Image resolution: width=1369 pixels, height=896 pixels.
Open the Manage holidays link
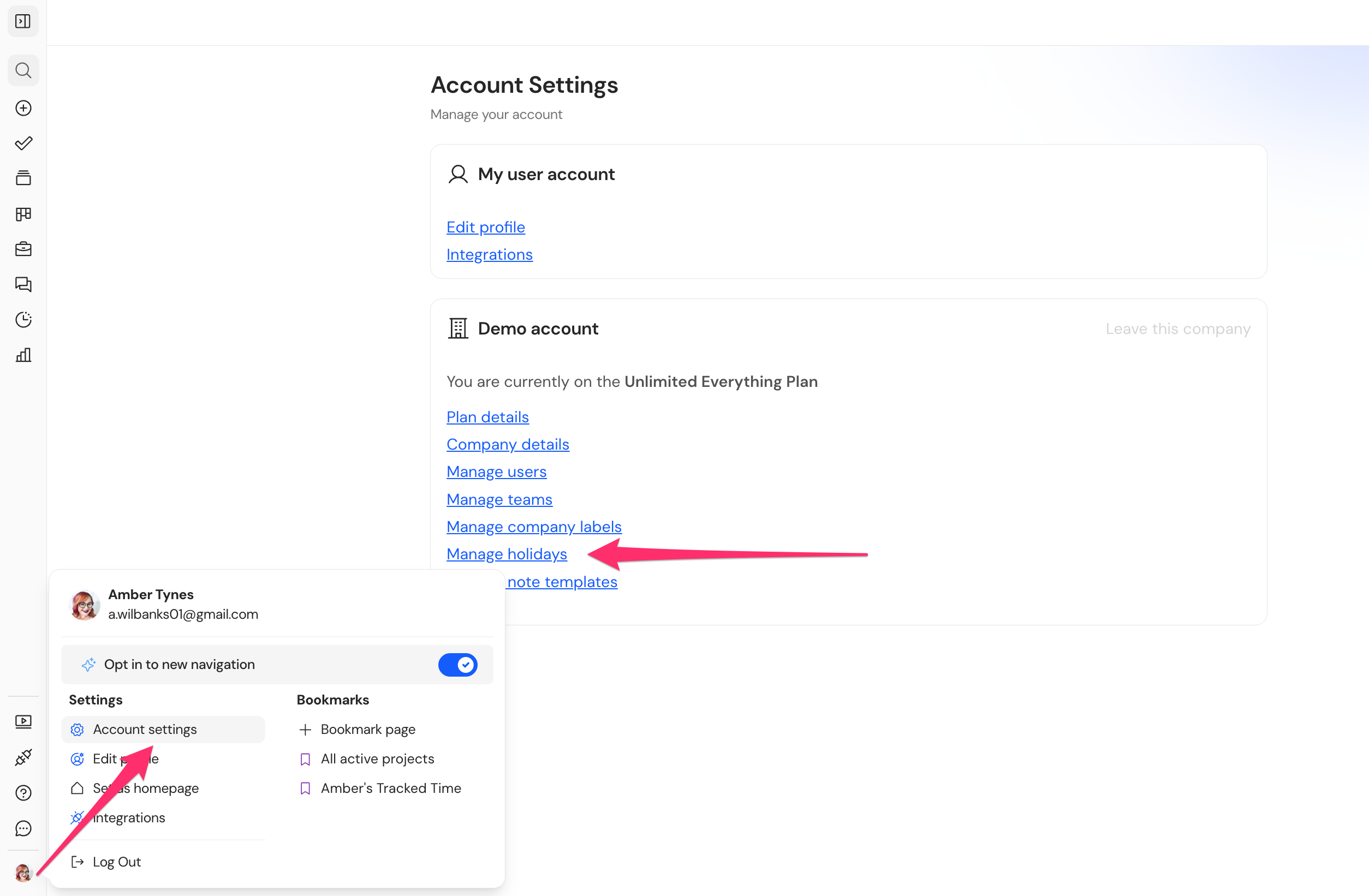click(506, 554)
